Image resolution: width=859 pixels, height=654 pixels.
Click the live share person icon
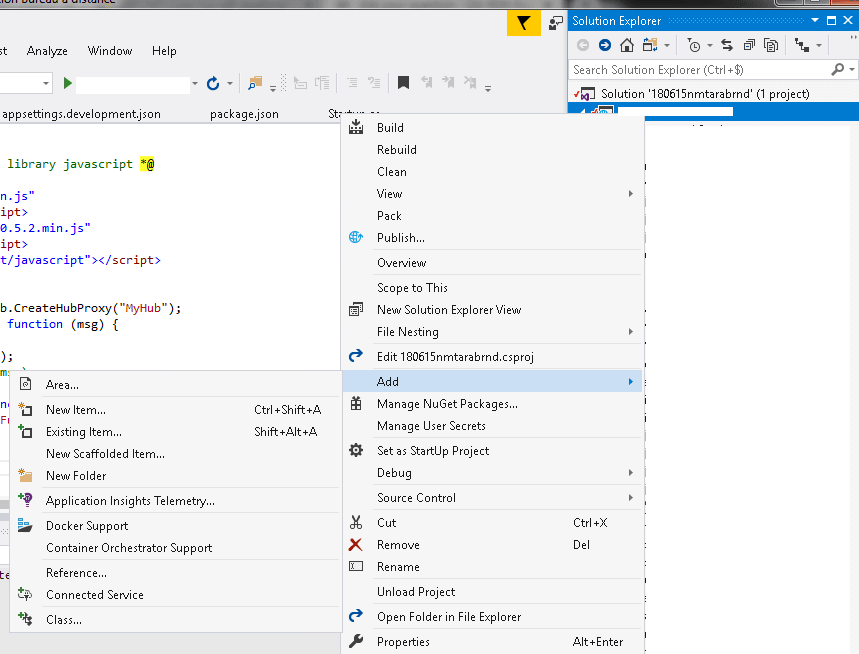click(x=556, y=23)
